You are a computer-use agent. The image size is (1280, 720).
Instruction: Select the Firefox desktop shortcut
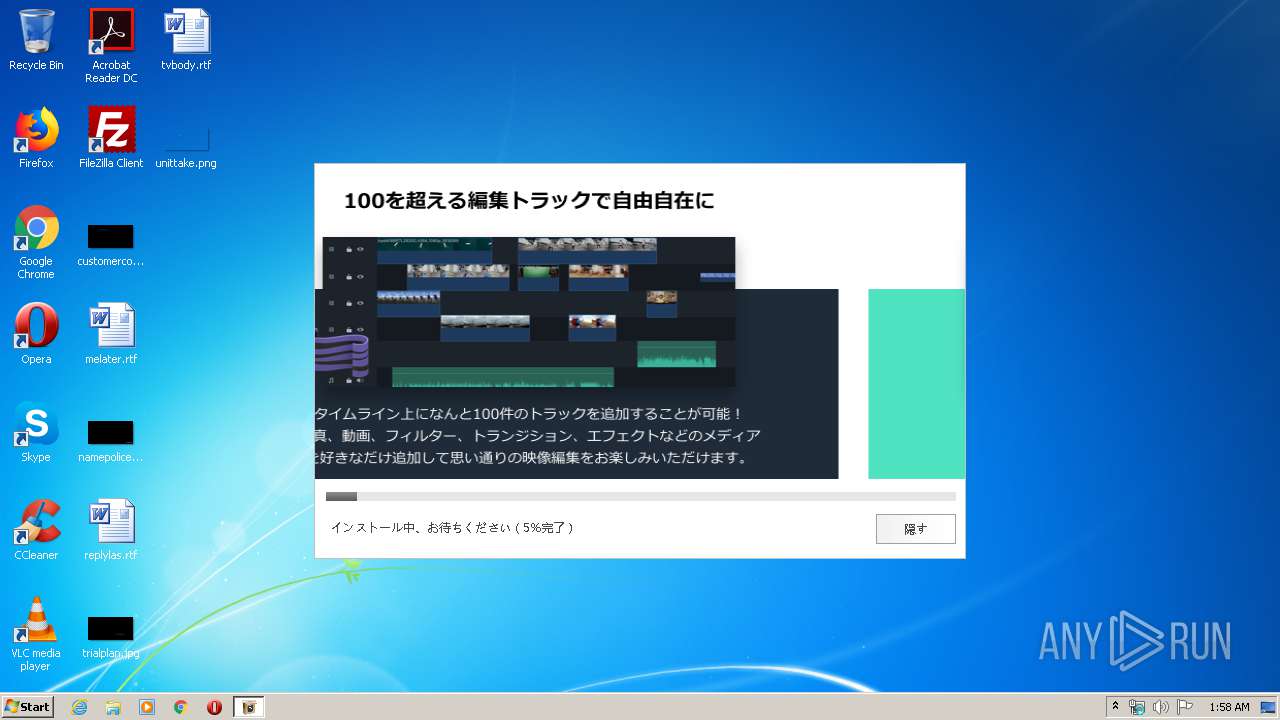click(x=36, y=139)
